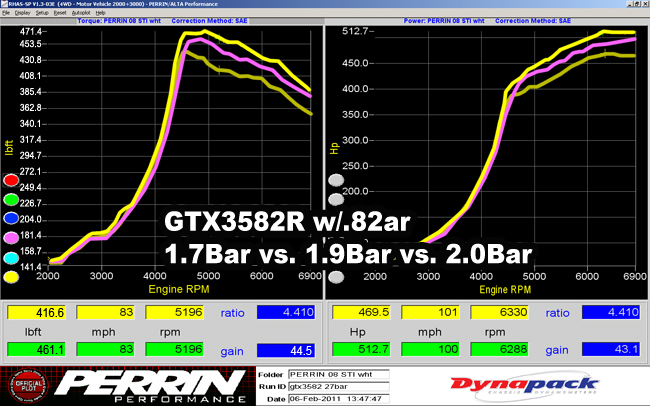
Task: Click 'Correction Method: SAE' above power graph
Action: coord(533,21)
